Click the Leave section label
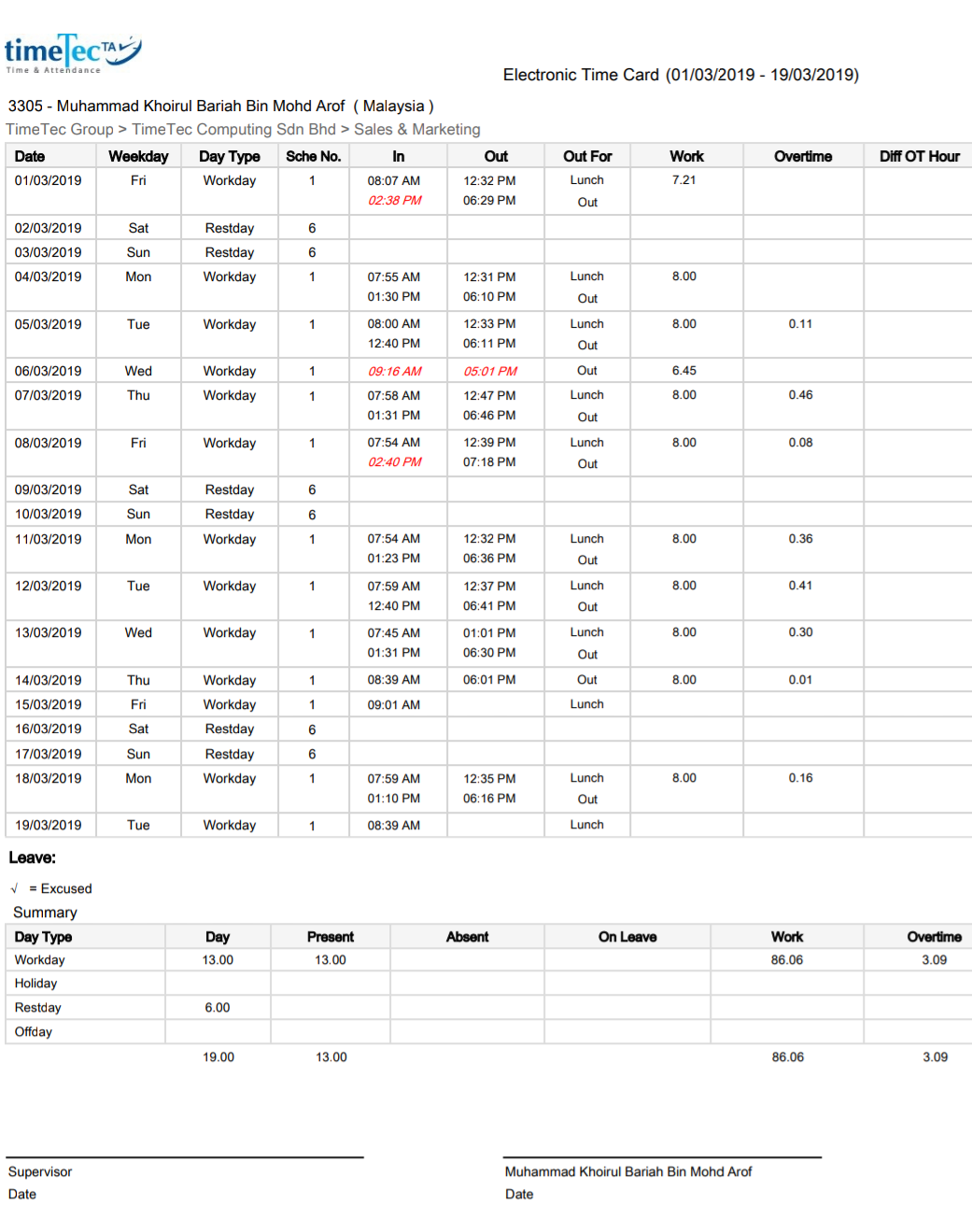 point(32,857)
